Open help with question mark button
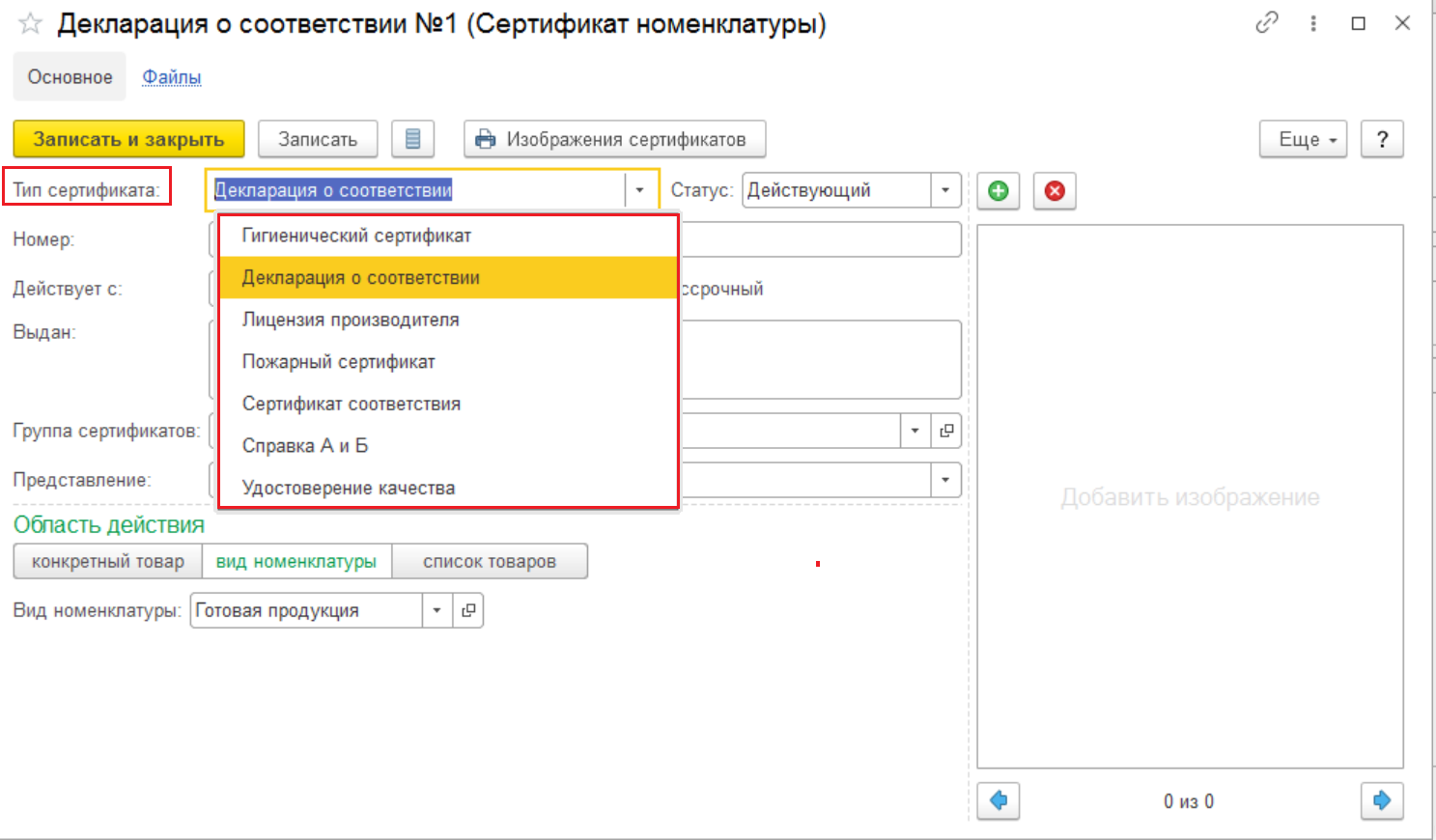The image size is (1436, 840). [1382, 139]
